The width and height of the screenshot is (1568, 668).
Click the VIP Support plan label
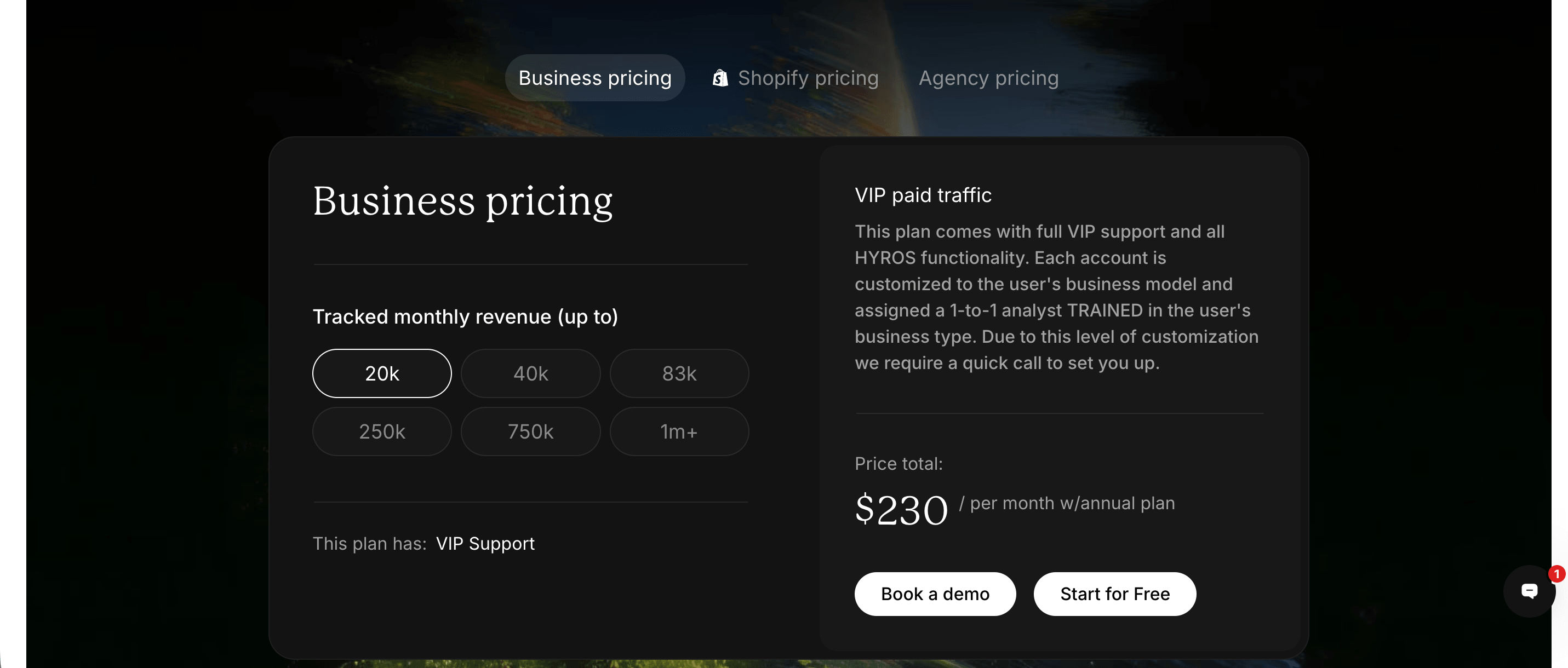pos(485,543)
